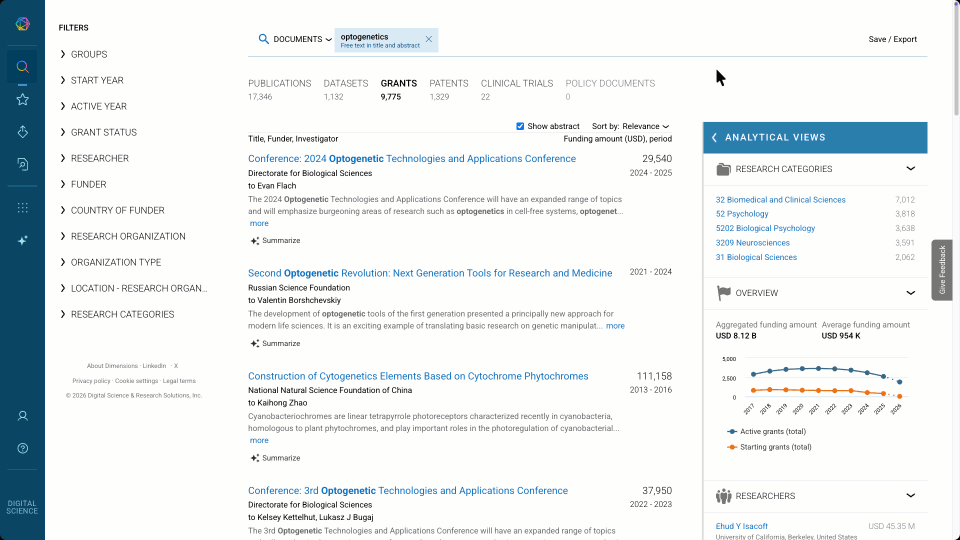Expand the Country of Funder filter

point(117,210)
